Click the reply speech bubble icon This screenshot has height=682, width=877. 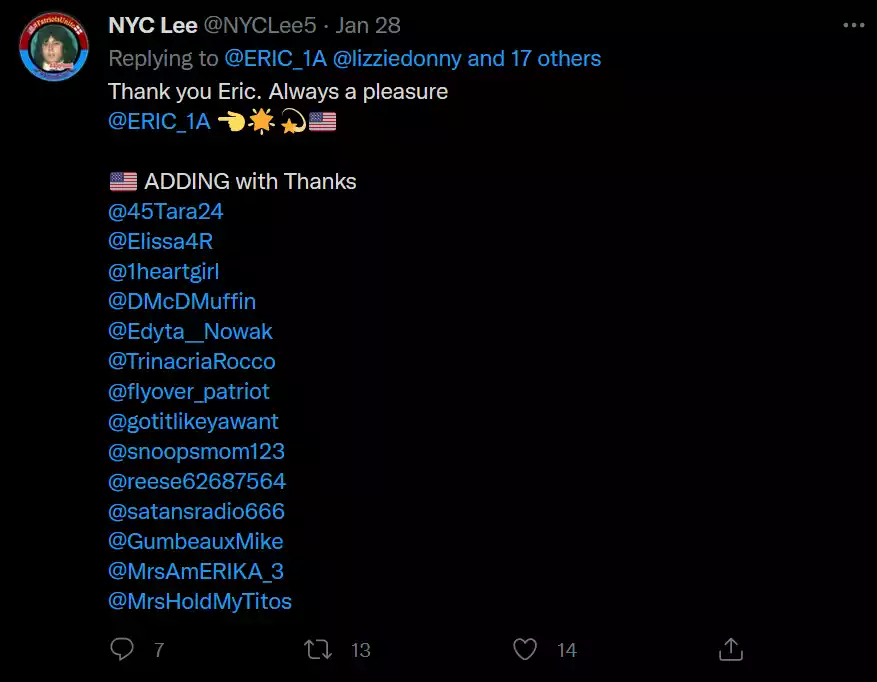point(122,650)
